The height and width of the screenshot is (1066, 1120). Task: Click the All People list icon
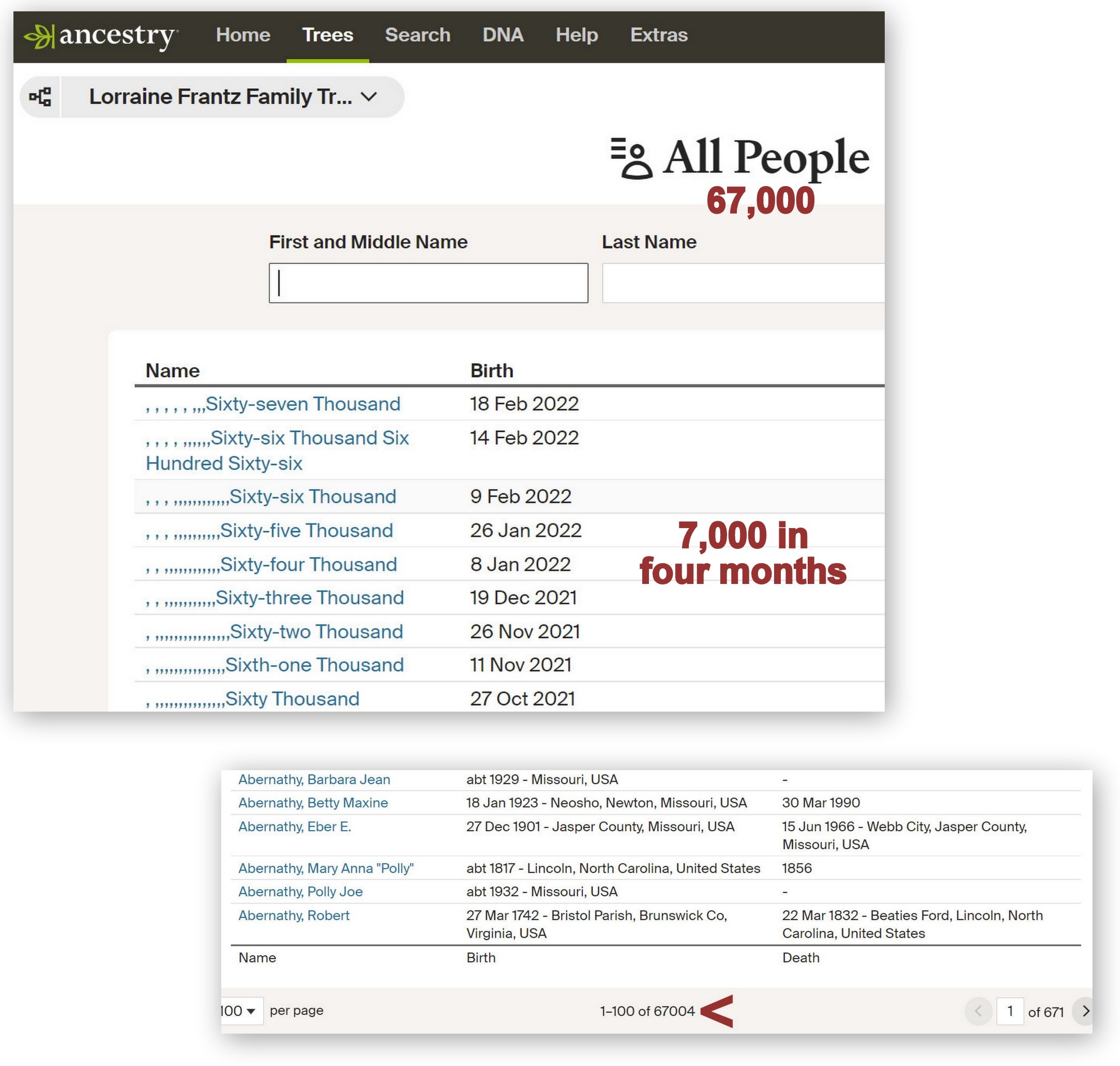(x=631, y=158)
